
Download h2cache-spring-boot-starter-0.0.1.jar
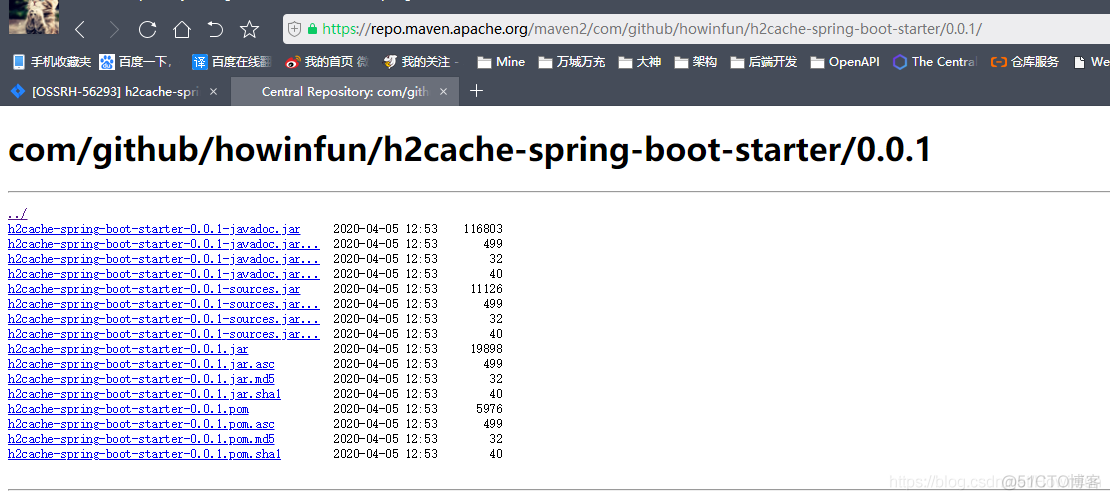[128, 349]
